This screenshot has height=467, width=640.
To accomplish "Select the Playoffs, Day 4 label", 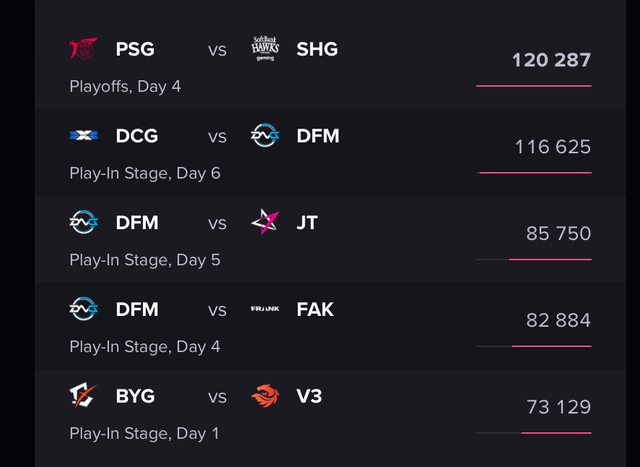I will coord(125,86).
